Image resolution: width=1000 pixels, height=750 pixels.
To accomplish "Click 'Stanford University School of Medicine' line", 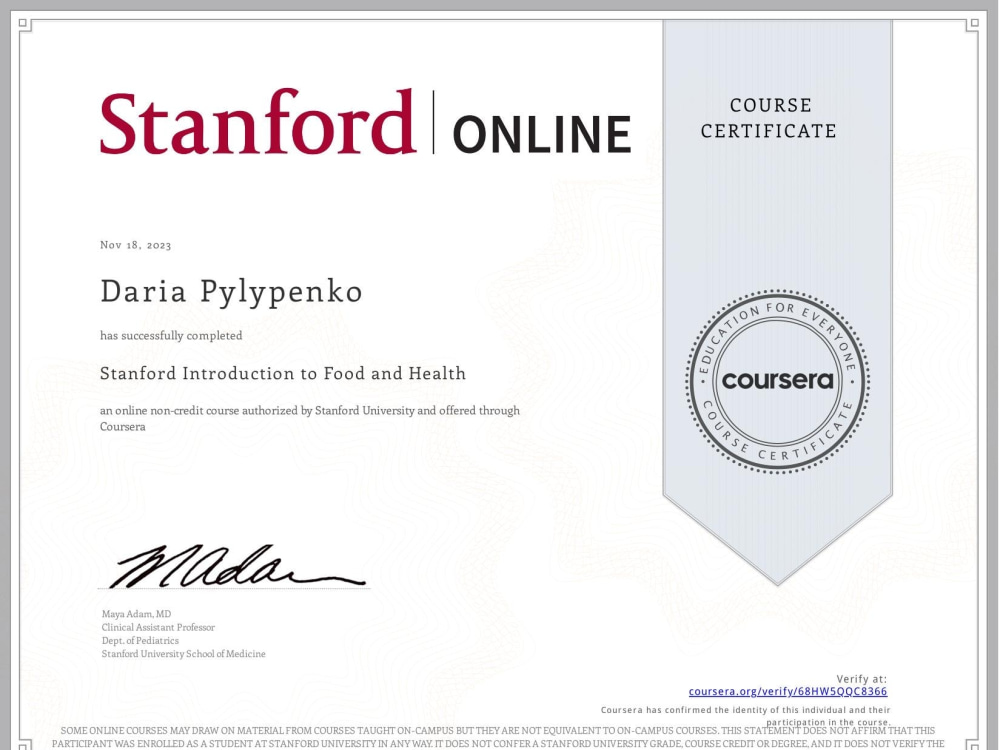I will 184,654.
